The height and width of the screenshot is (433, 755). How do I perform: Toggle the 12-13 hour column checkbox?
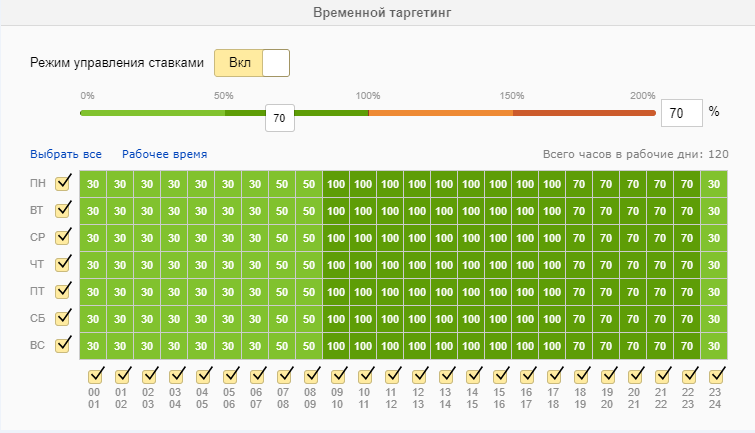pos(419,375)
